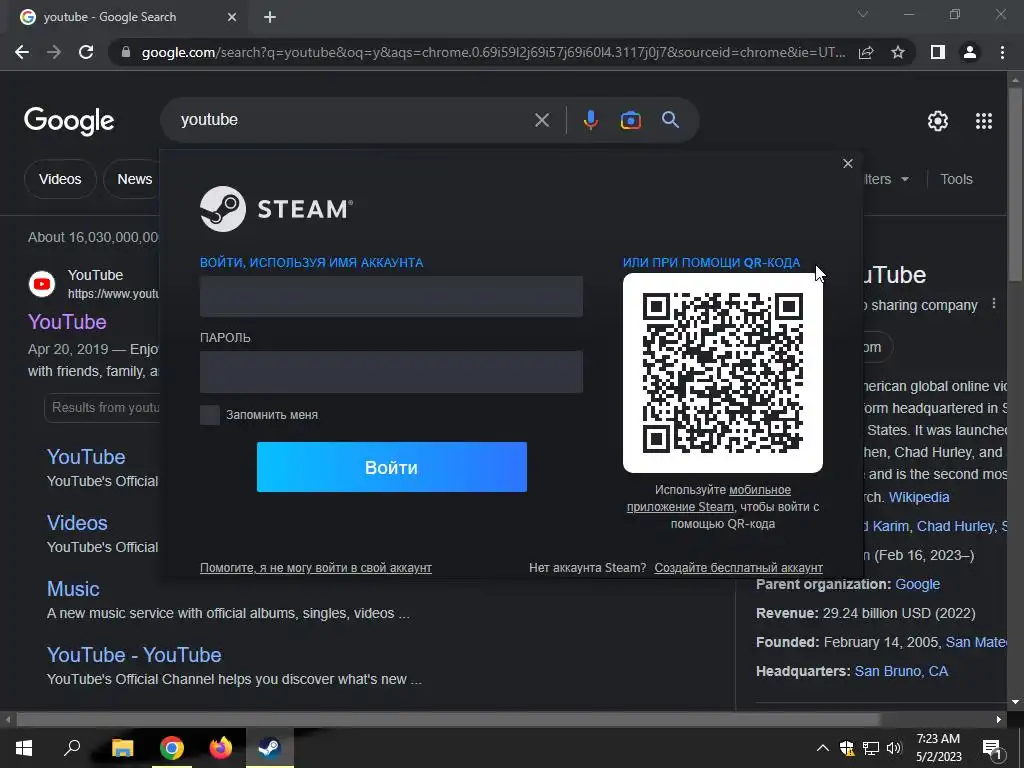Open a new Chrome tab

tap(270, 17)
